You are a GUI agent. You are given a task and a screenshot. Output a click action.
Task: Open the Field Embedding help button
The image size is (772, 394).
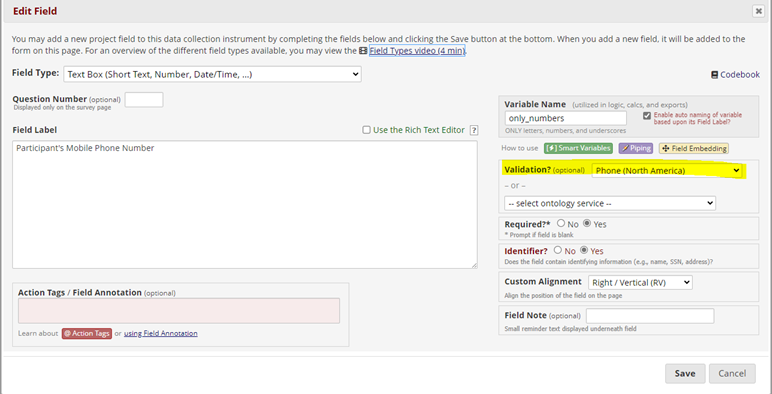pyautogui.click(x=694, y=148)
